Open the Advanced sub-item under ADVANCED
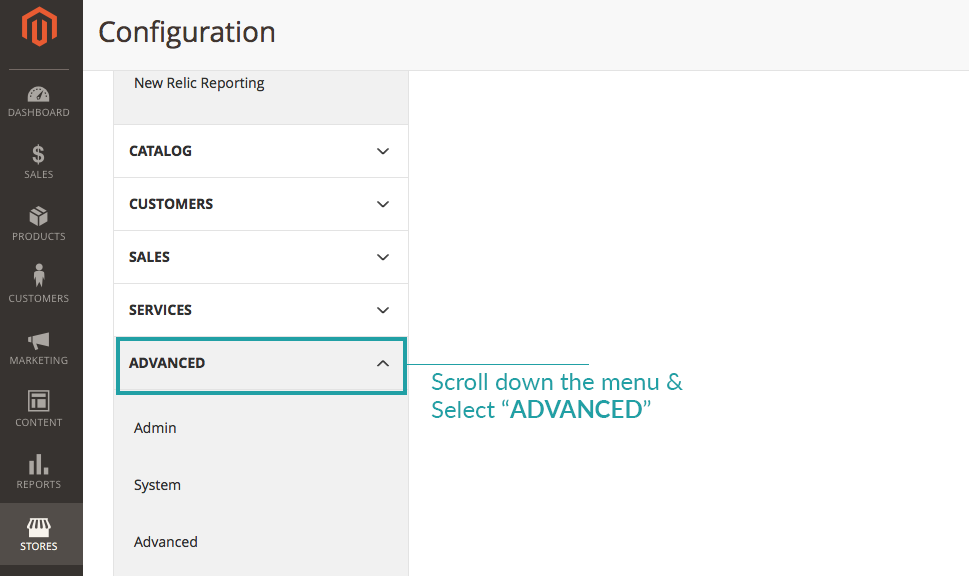This screenshot has height=576, width=969. [x=166, y=542]
